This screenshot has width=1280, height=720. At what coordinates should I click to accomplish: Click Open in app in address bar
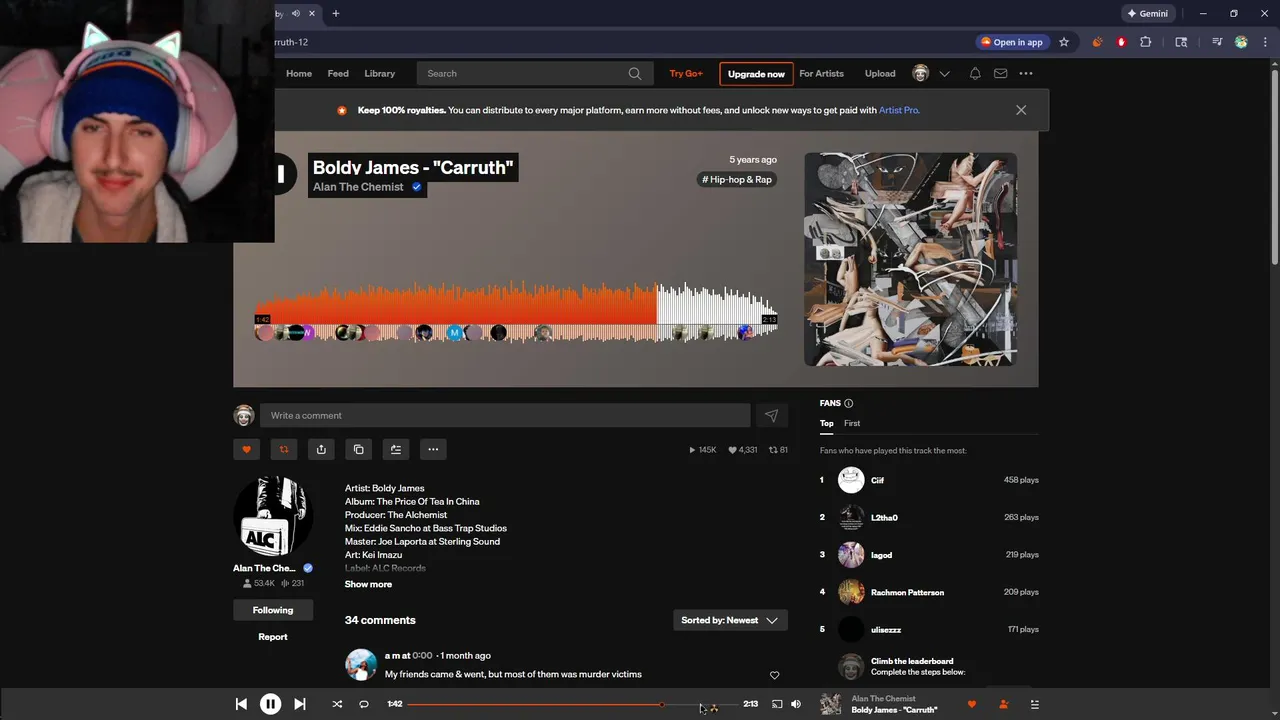(1012, 42)
